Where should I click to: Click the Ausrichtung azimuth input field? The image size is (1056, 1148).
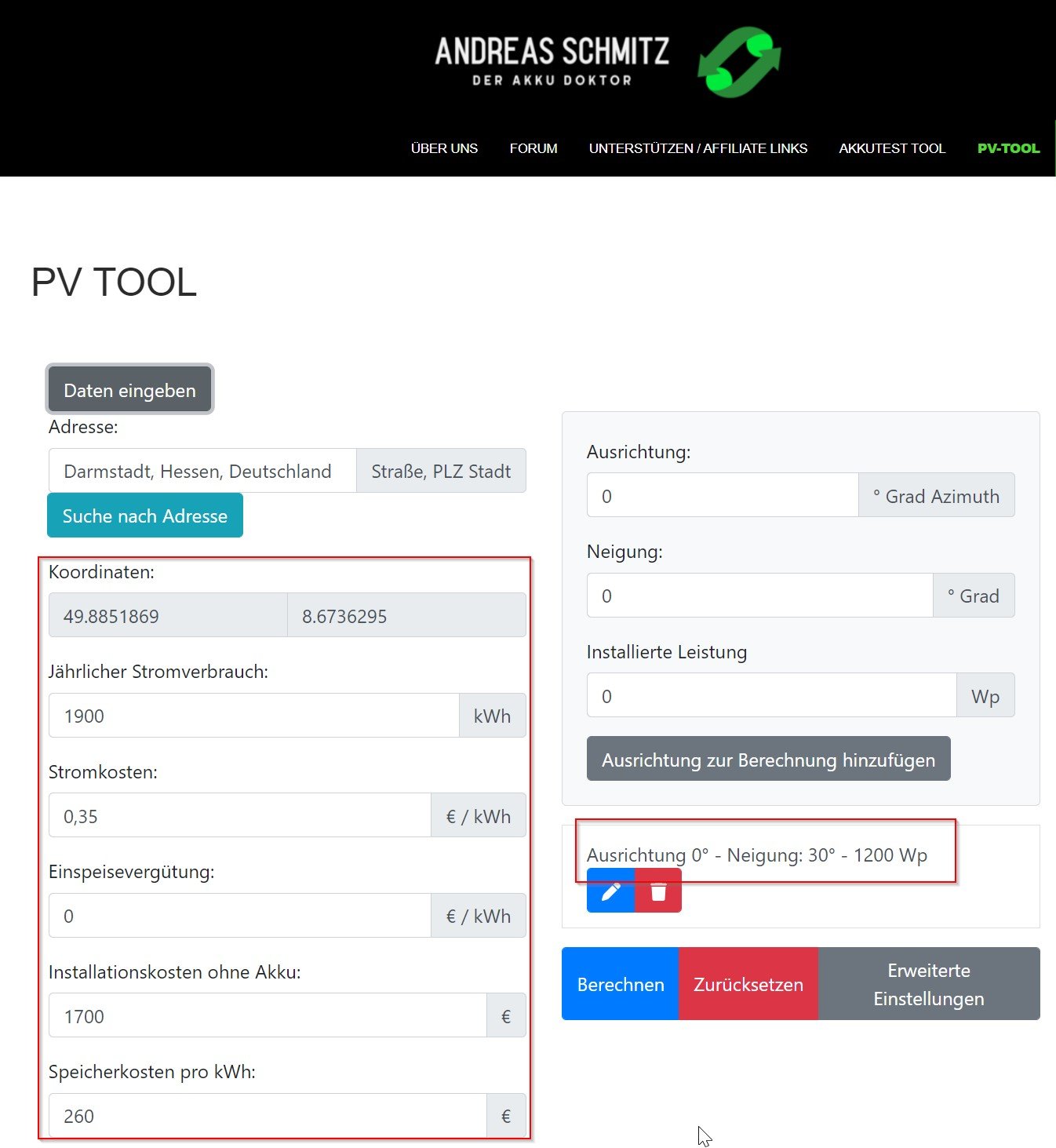click(722, 496)
